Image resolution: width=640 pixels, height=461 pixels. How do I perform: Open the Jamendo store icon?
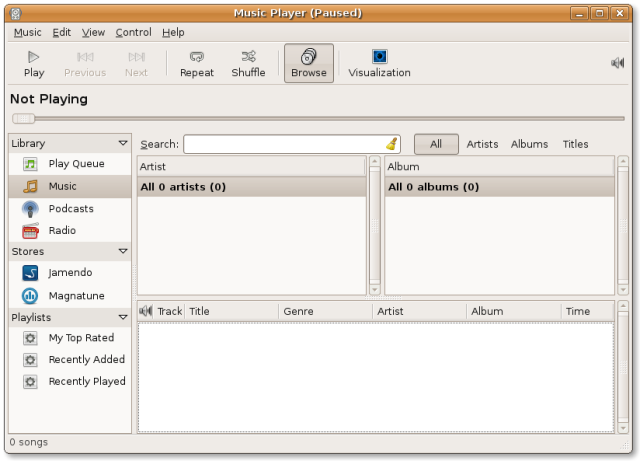pos(30,273)
